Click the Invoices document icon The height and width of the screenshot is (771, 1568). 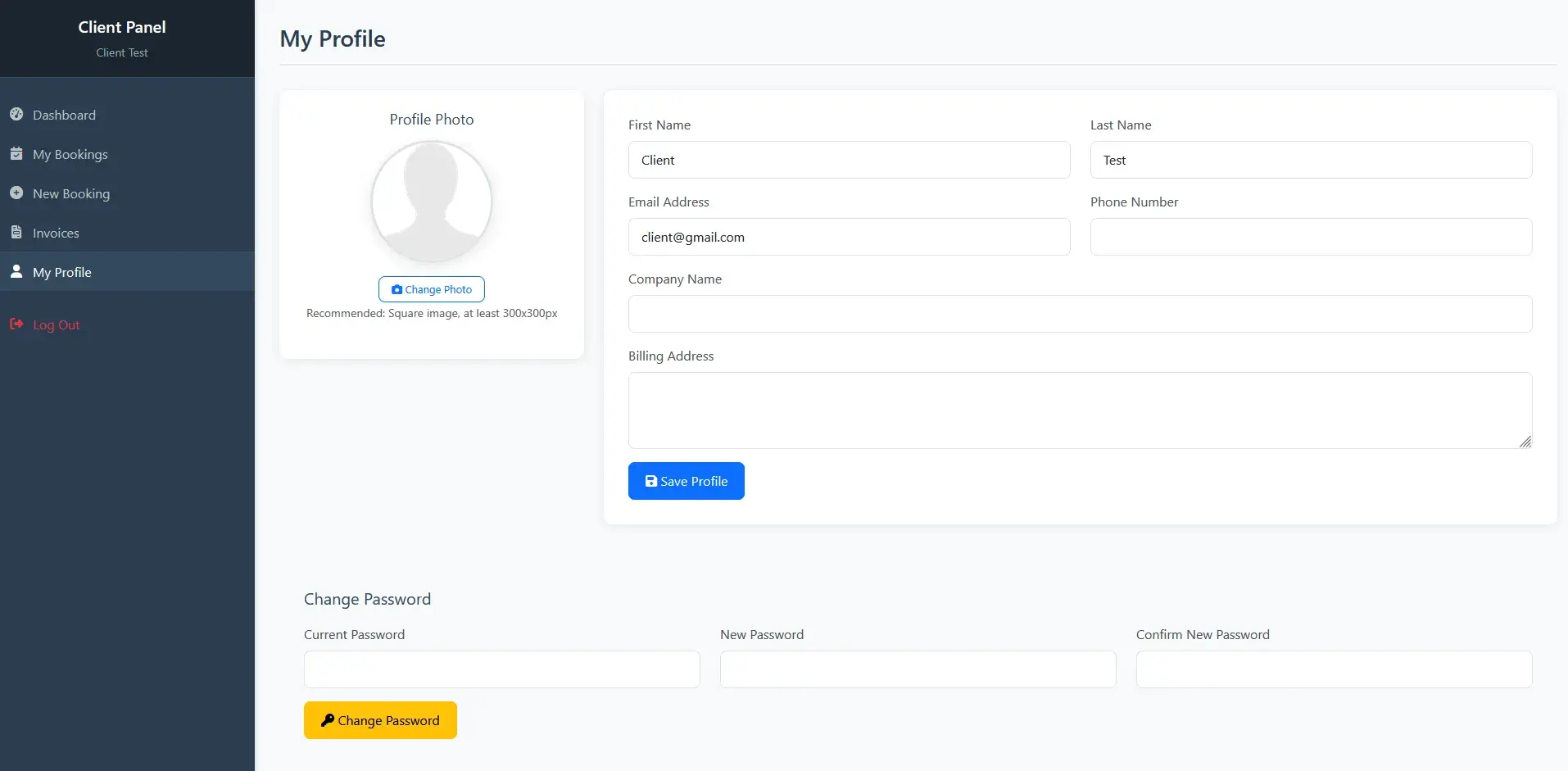[x=16, y=233]
